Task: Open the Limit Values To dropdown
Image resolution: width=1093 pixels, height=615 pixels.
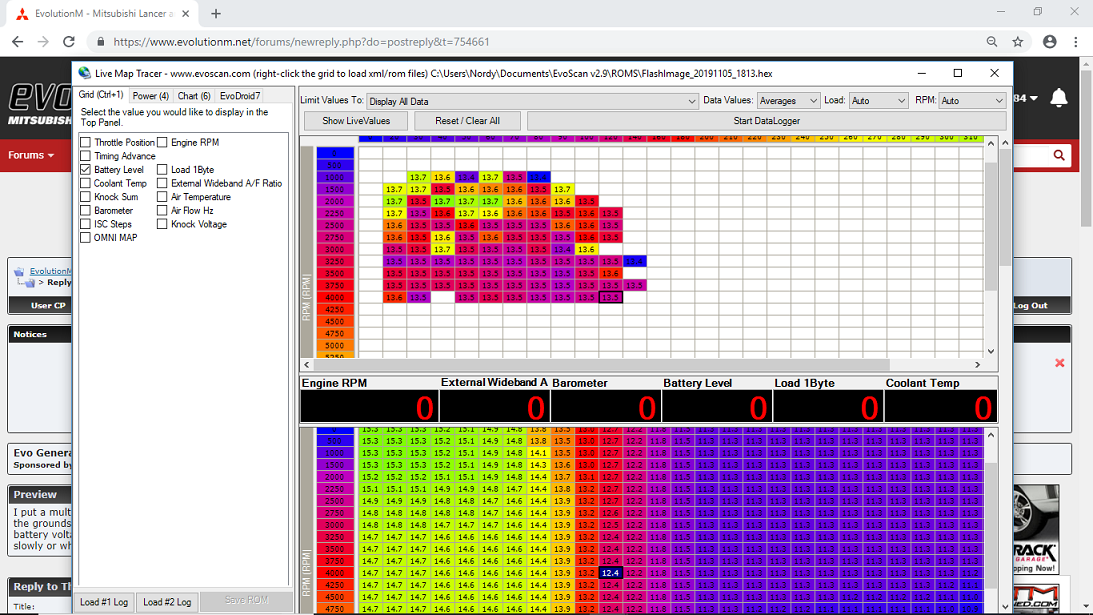Action: click(x=532, y=101)
